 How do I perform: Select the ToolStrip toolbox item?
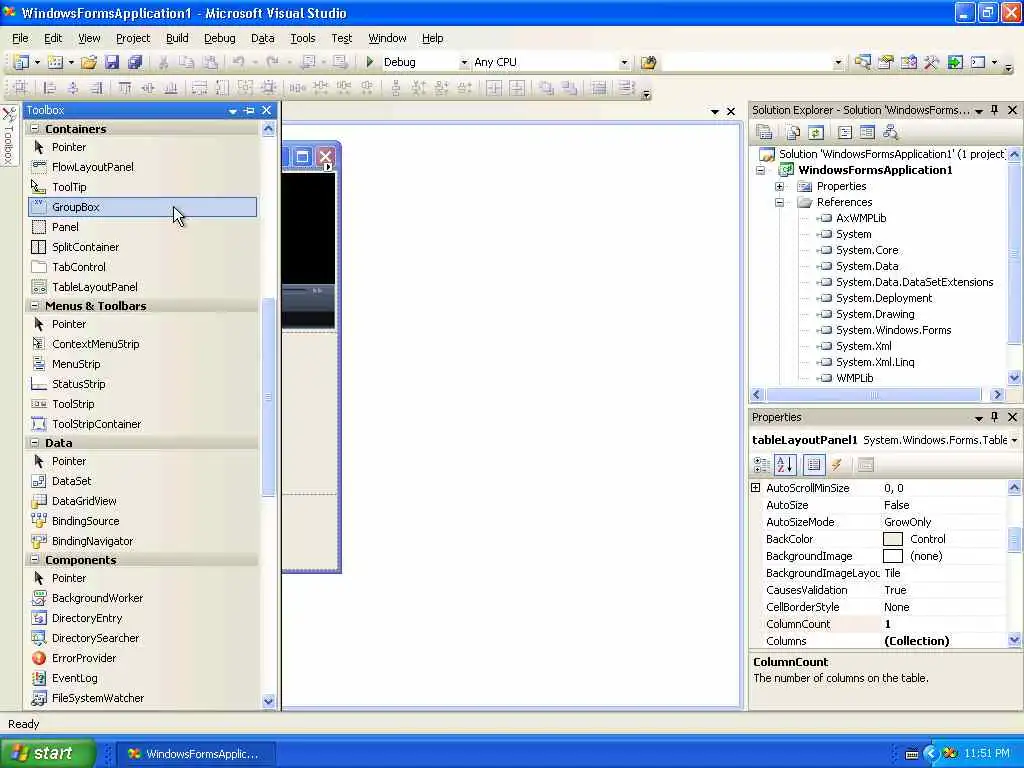(142, 404)
